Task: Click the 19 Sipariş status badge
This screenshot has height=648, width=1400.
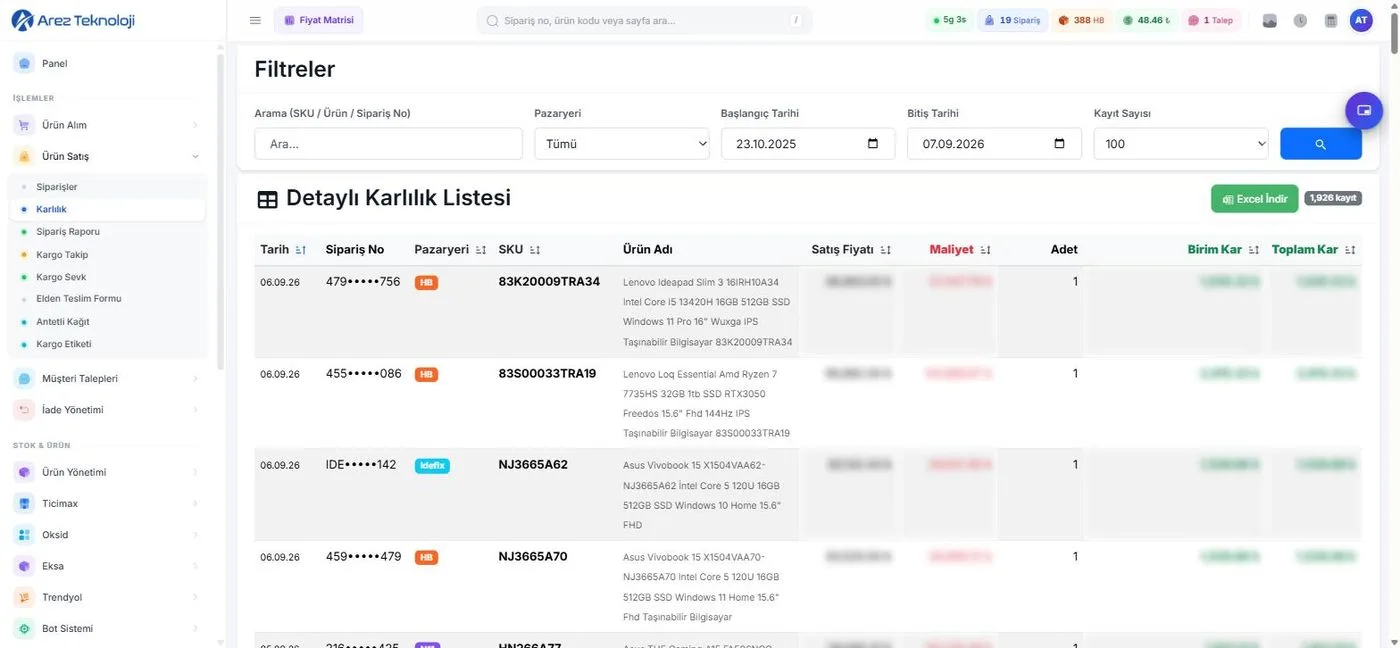Action: tap(1013, 20)
